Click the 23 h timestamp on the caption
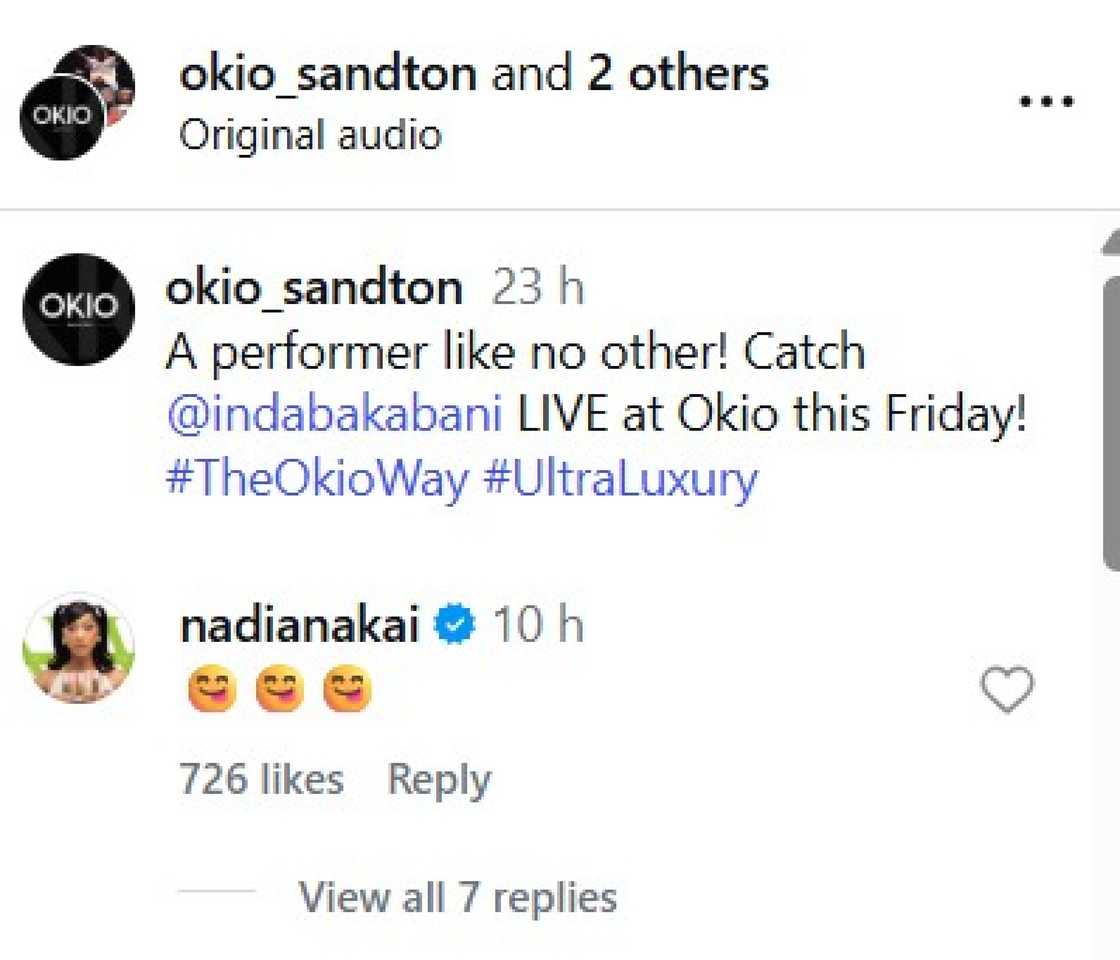The image size is (1120, 960). (537, 287)
